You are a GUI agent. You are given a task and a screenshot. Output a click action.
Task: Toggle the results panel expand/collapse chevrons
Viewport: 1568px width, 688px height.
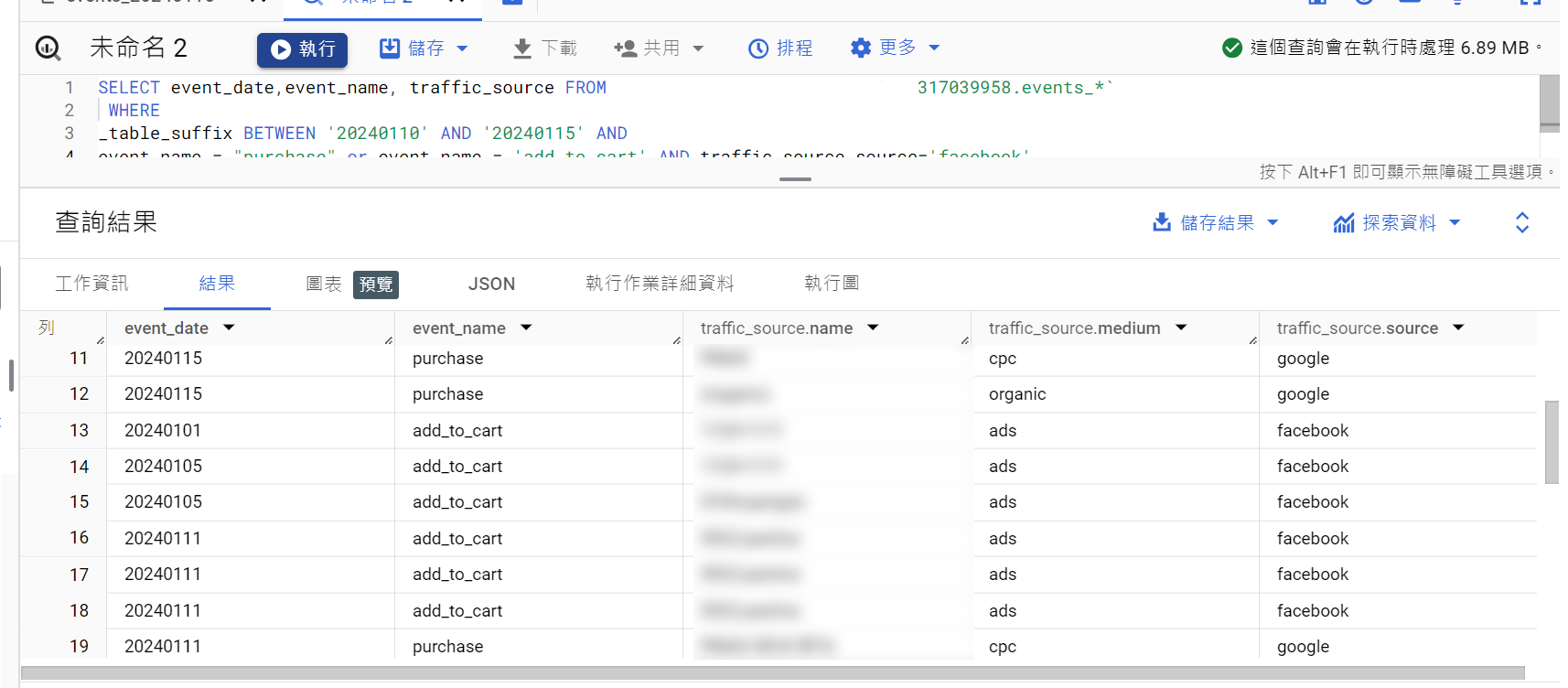(1522, 222)
